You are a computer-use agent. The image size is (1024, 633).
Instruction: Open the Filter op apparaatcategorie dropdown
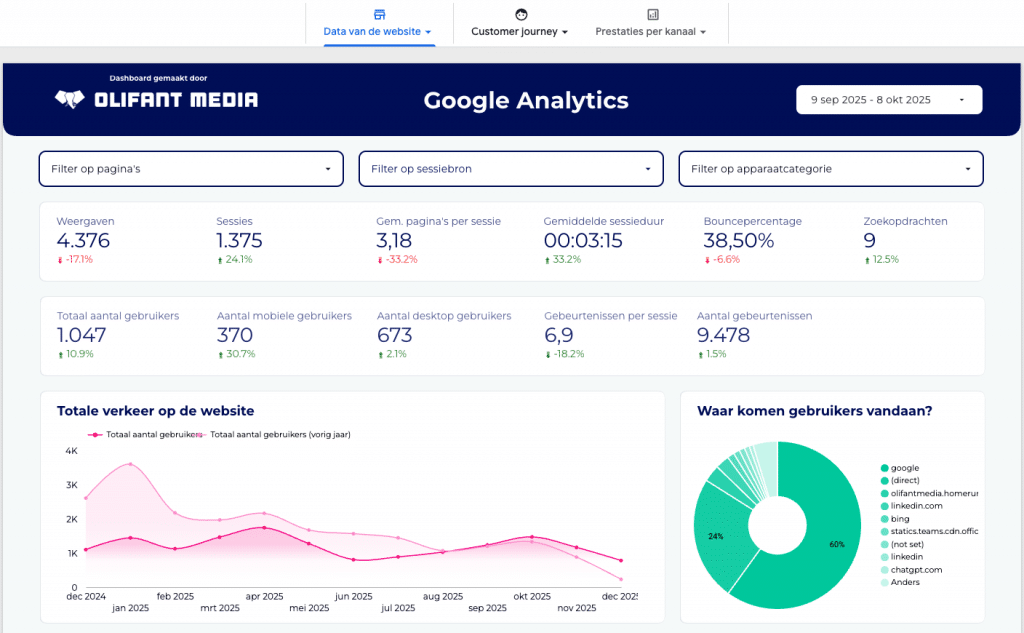(x=830, y=169)
